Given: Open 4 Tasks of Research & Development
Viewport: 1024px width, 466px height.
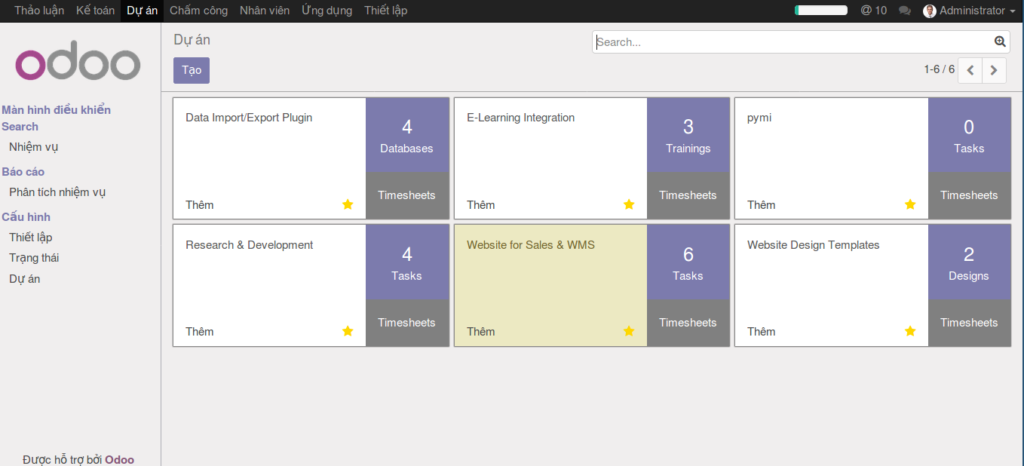Looking at the screenshot, I should pyautogui.click(x=407, y=262).
